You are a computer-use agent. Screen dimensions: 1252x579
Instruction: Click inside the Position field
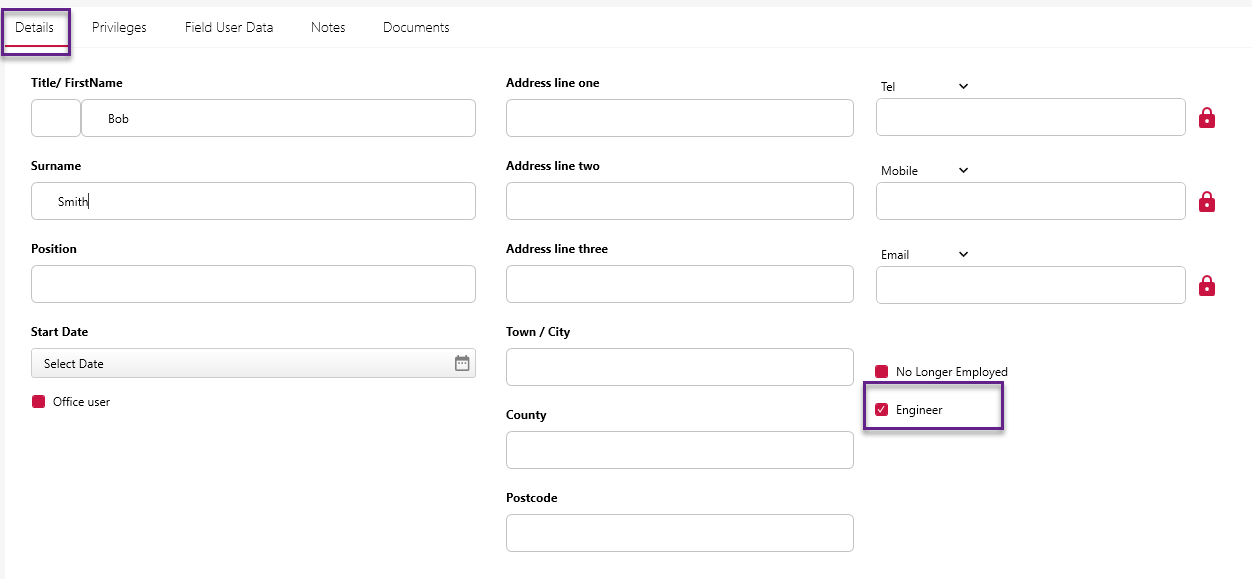tap(253, 284)
